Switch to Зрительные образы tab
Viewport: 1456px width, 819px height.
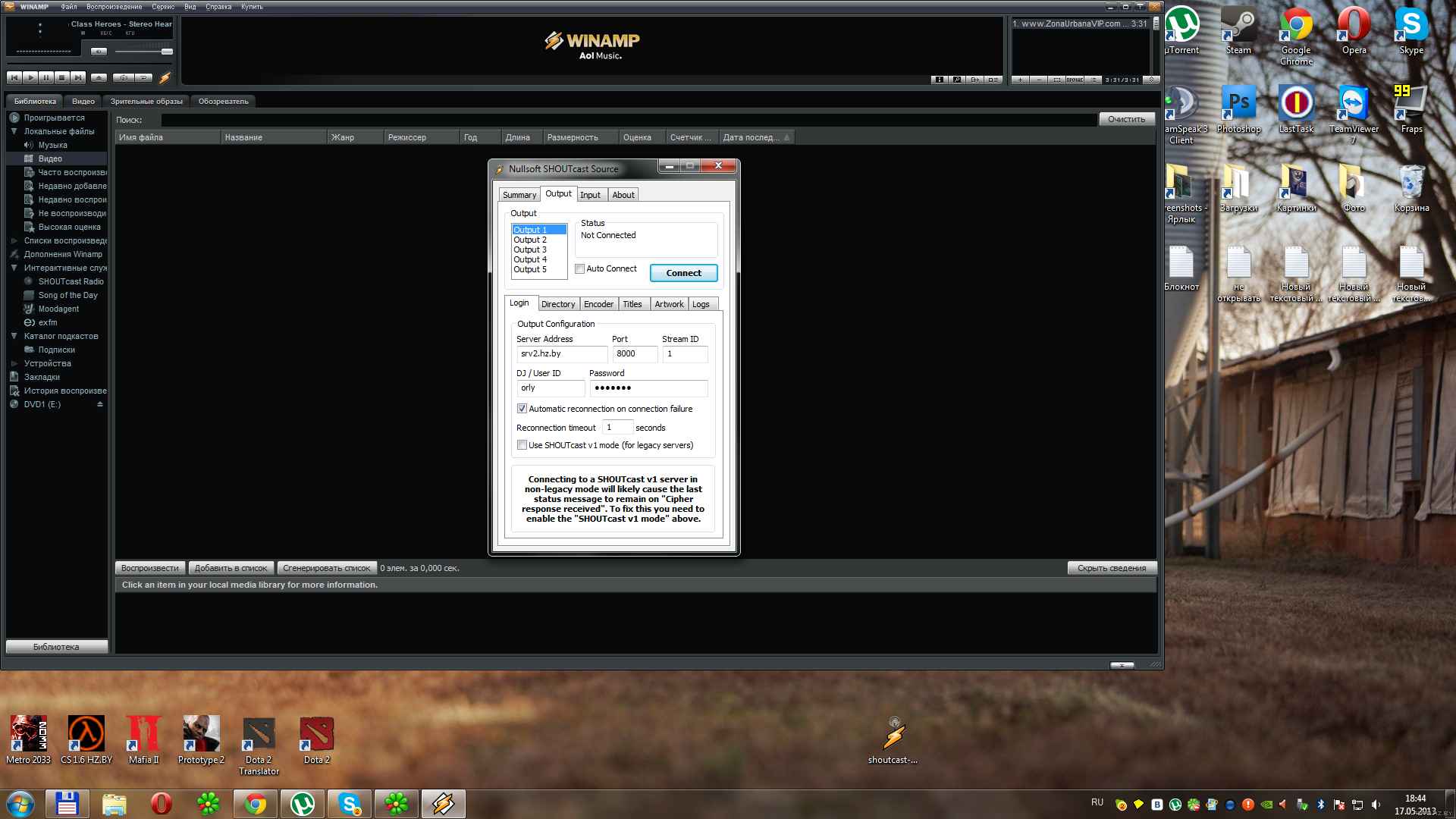[146, 101]
